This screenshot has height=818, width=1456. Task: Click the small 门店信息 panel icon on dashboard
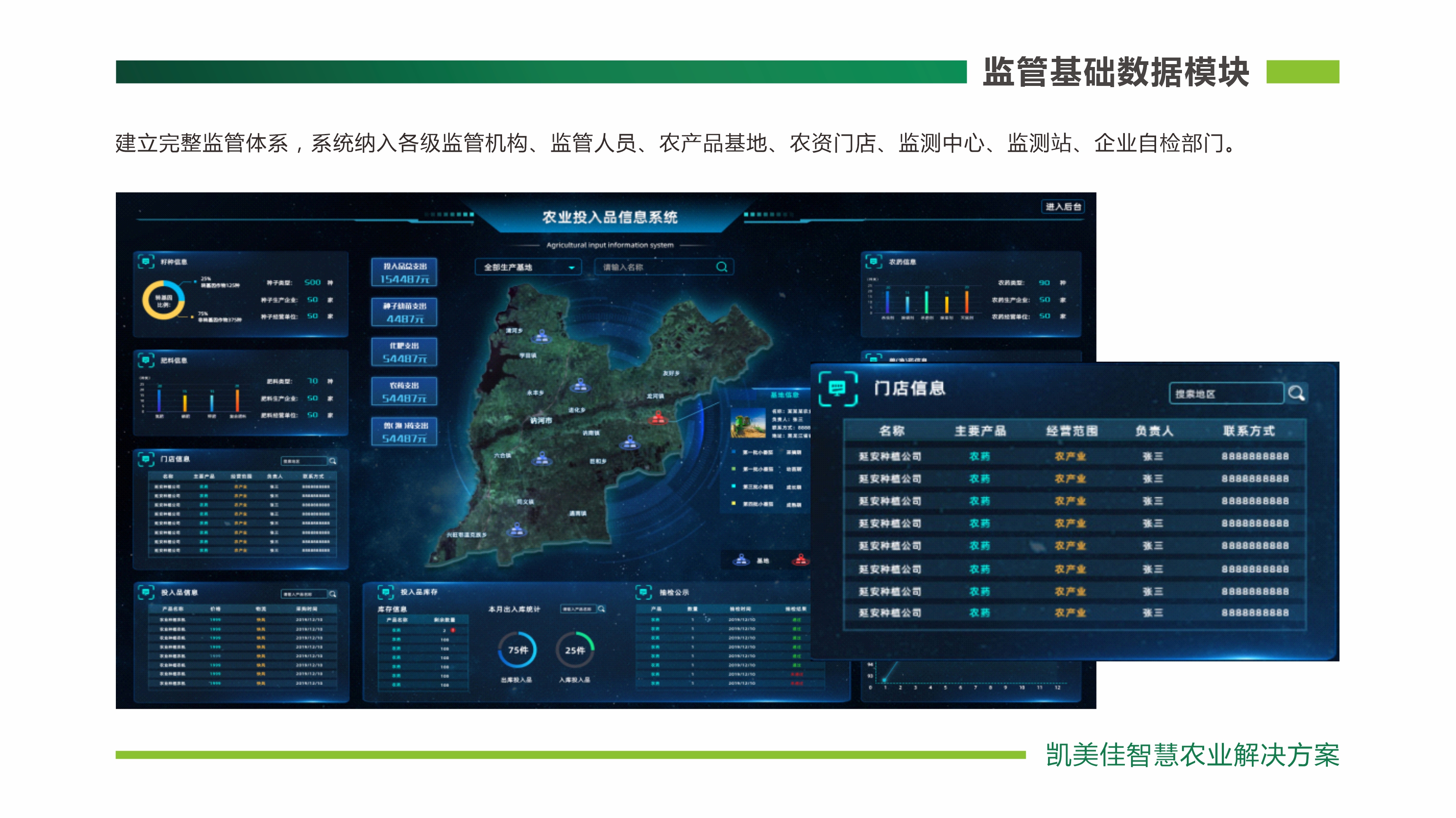click(146, 459)
